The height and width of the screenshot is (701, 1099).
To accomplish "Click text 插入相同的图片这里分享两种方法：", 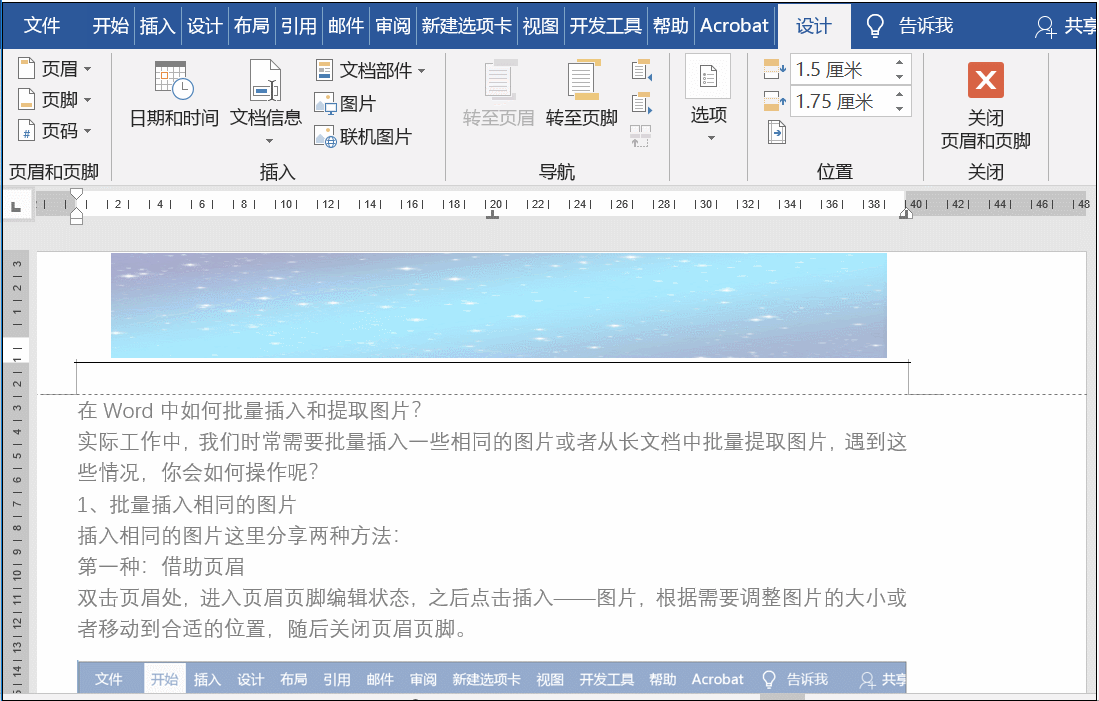I will 238,536.
